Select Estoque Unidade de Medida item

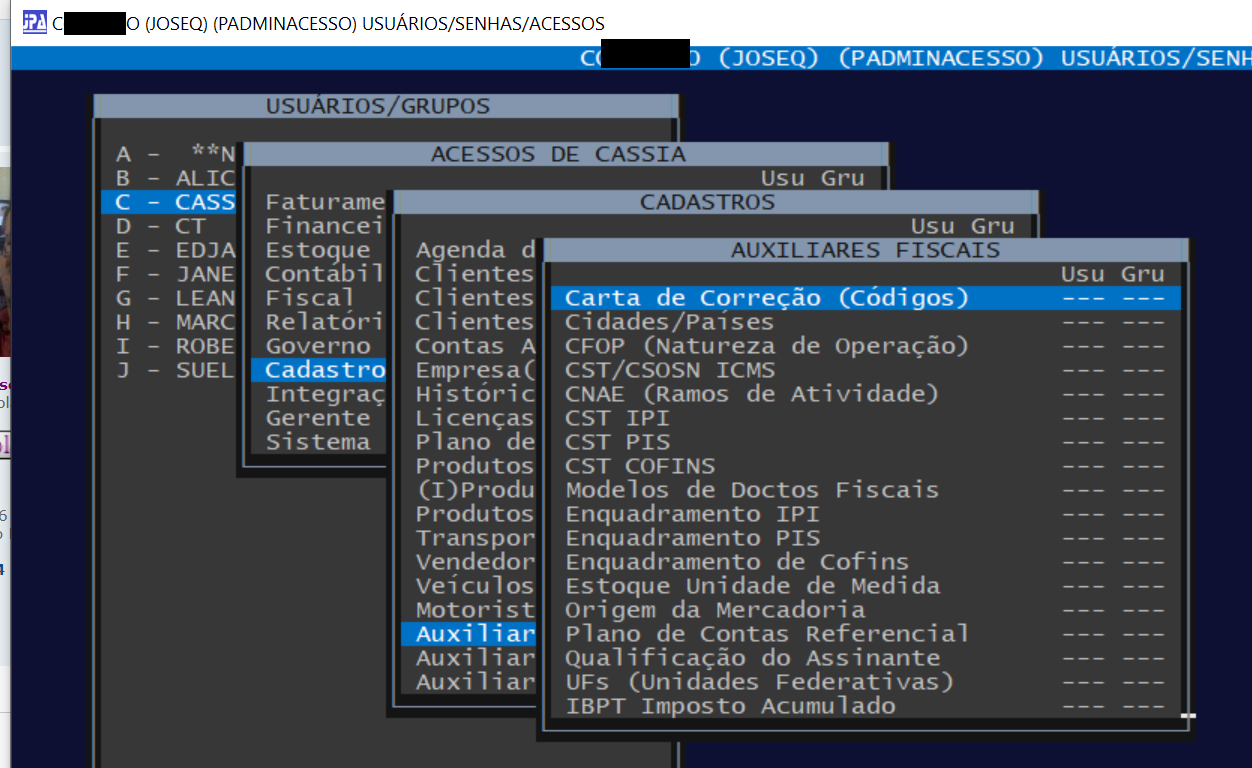pyautogui.click(x=751, y=586)
